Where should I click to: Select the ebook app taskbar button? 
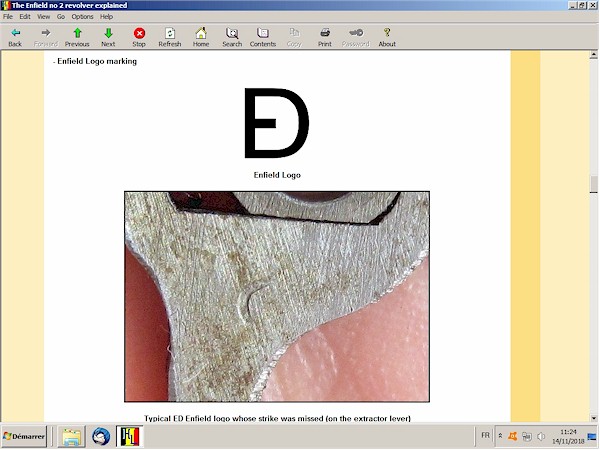coord(130,436)
